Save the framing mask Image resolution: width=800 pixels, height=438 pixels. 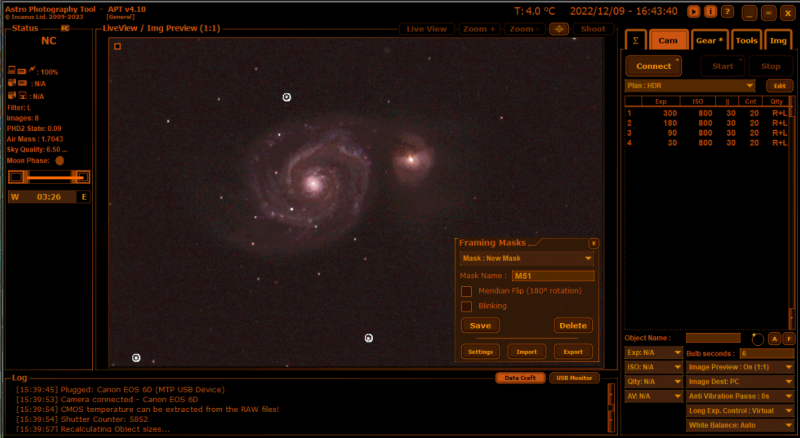point(480,325)
